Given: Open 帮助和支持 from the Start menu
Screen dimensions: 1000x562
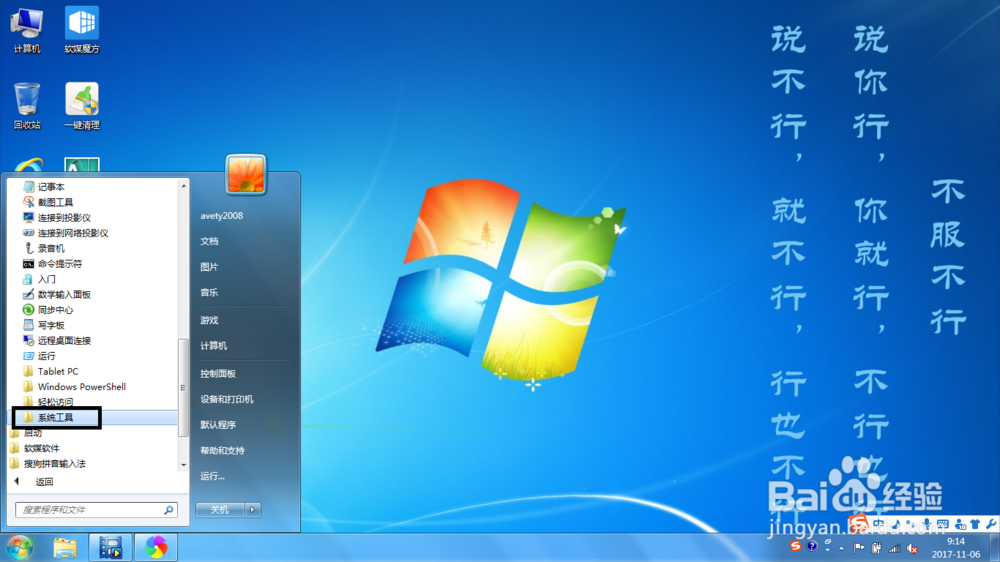Looking at the screenshot, I should coord(222,450).
